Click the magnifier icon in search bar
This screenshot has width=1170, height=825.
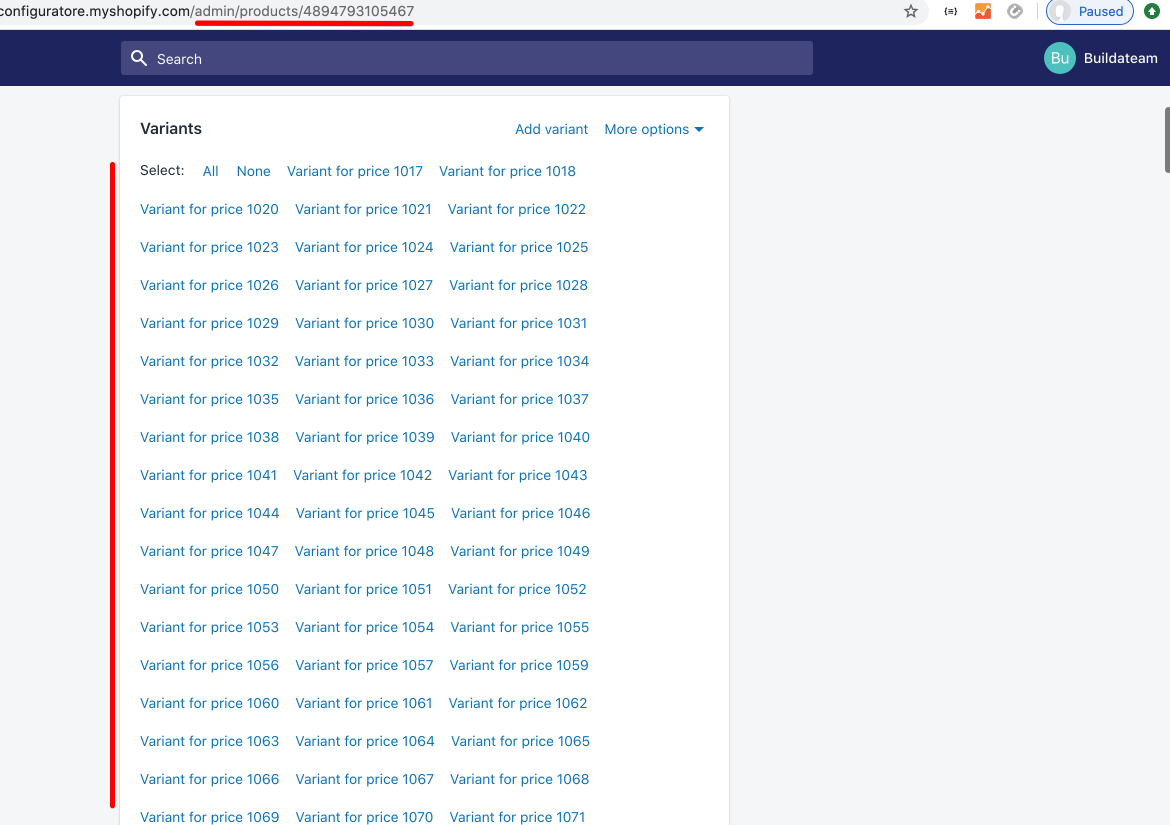(x=139, y=59)
